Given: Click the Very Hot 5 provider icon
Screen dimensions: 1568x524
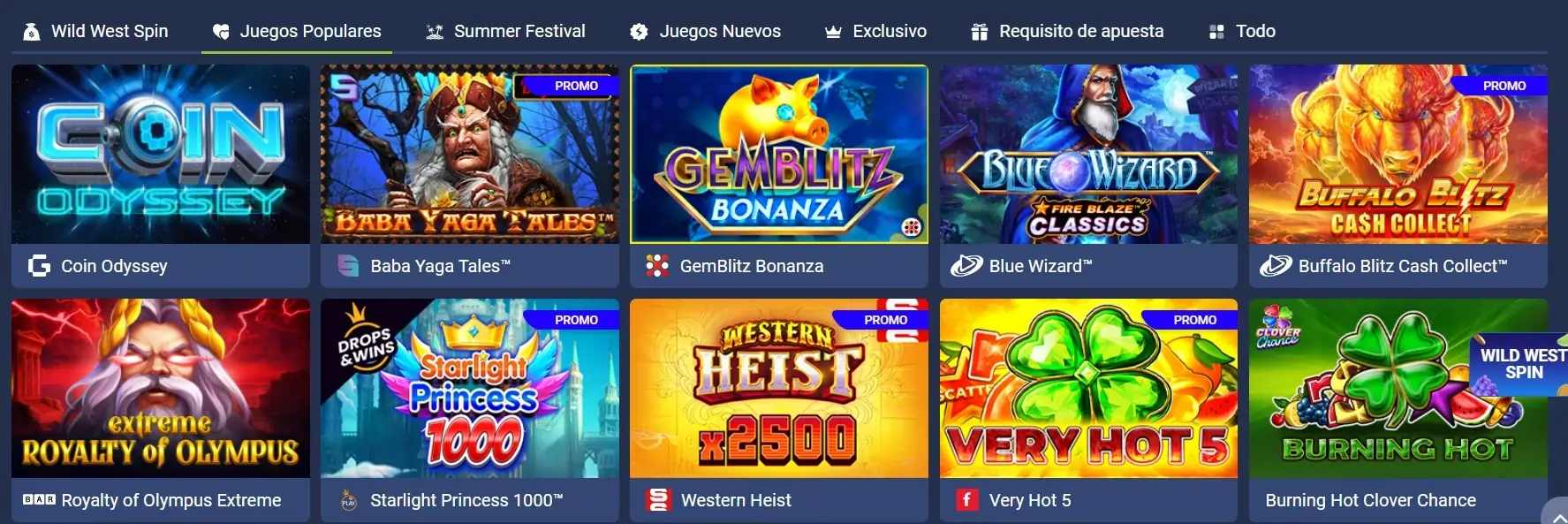Looking at the screenshot, I should (966, 500).
